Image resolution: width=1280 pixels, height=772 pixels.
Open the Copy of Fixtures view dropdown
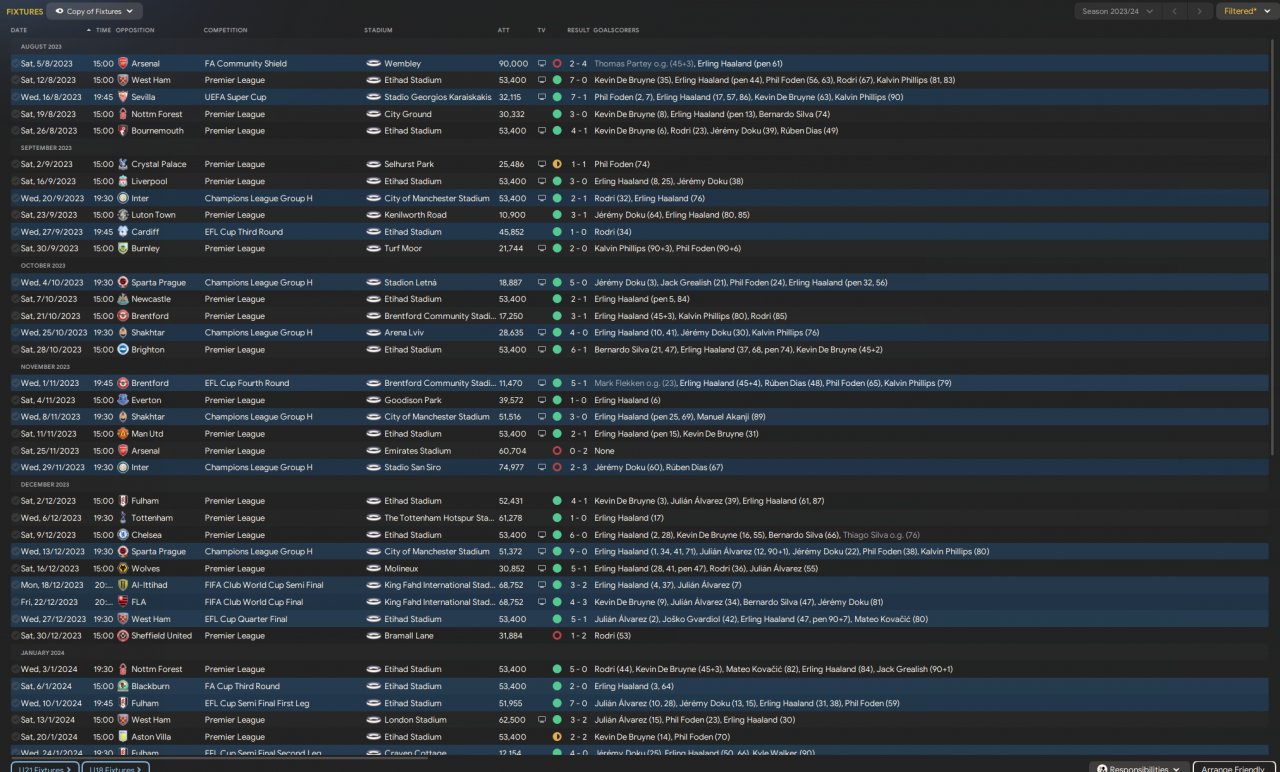(x=95, y=11)
